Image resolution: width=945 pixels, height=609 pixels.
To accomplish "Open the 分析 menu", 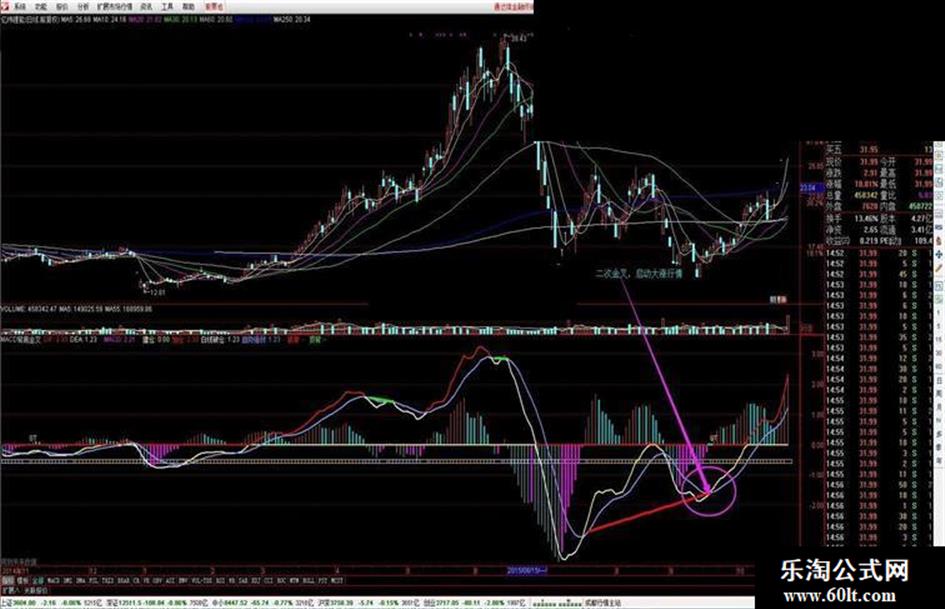I will pos(83,7).
